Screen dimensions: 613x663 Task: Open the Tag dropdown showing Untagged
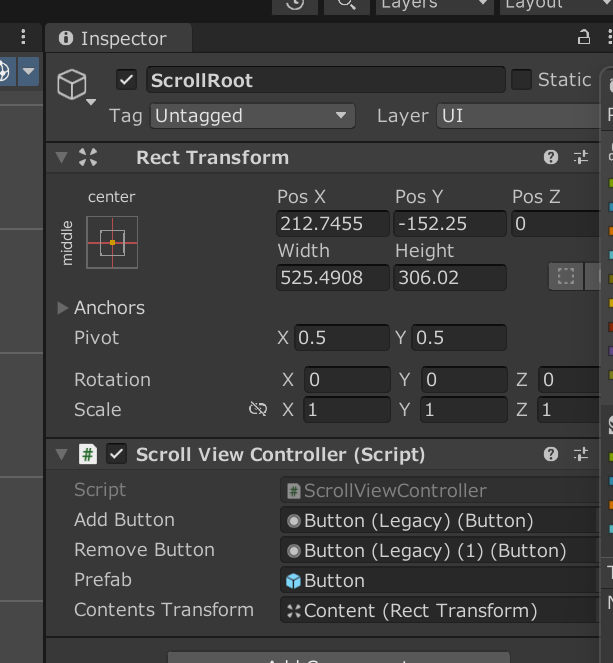click(252, 116)
